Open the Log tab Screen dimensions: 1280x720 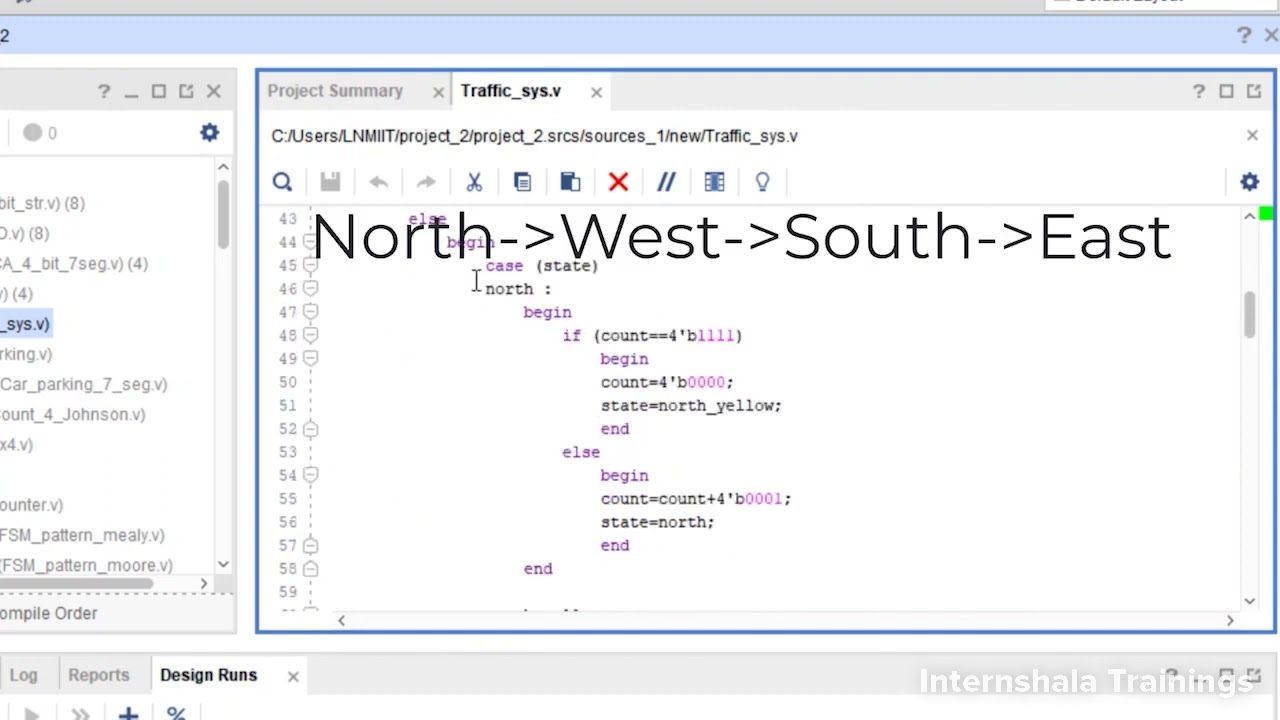[x=23, y=675]
